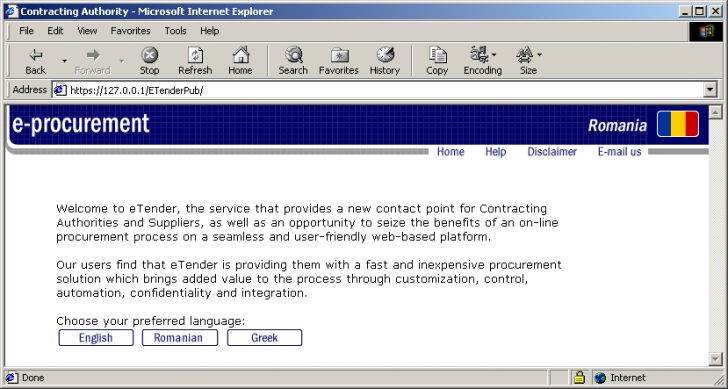Open the Search toolbar icon
Viewport: 728px width, 389px height.
tap(293, 55)
